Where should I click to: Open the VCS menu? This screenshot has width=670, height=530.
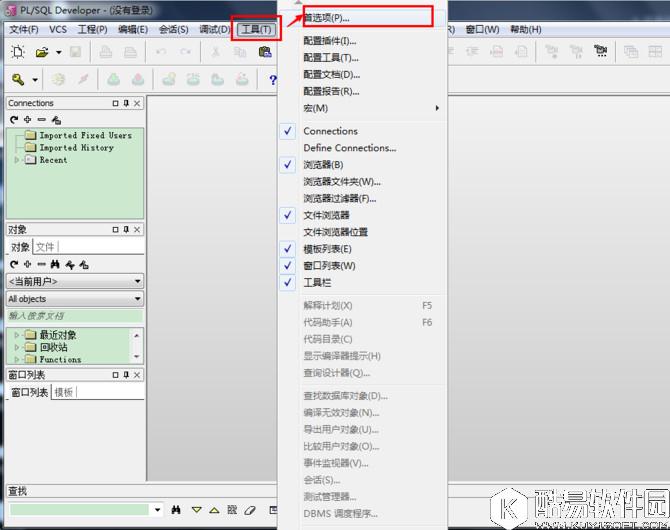point(58,29)
